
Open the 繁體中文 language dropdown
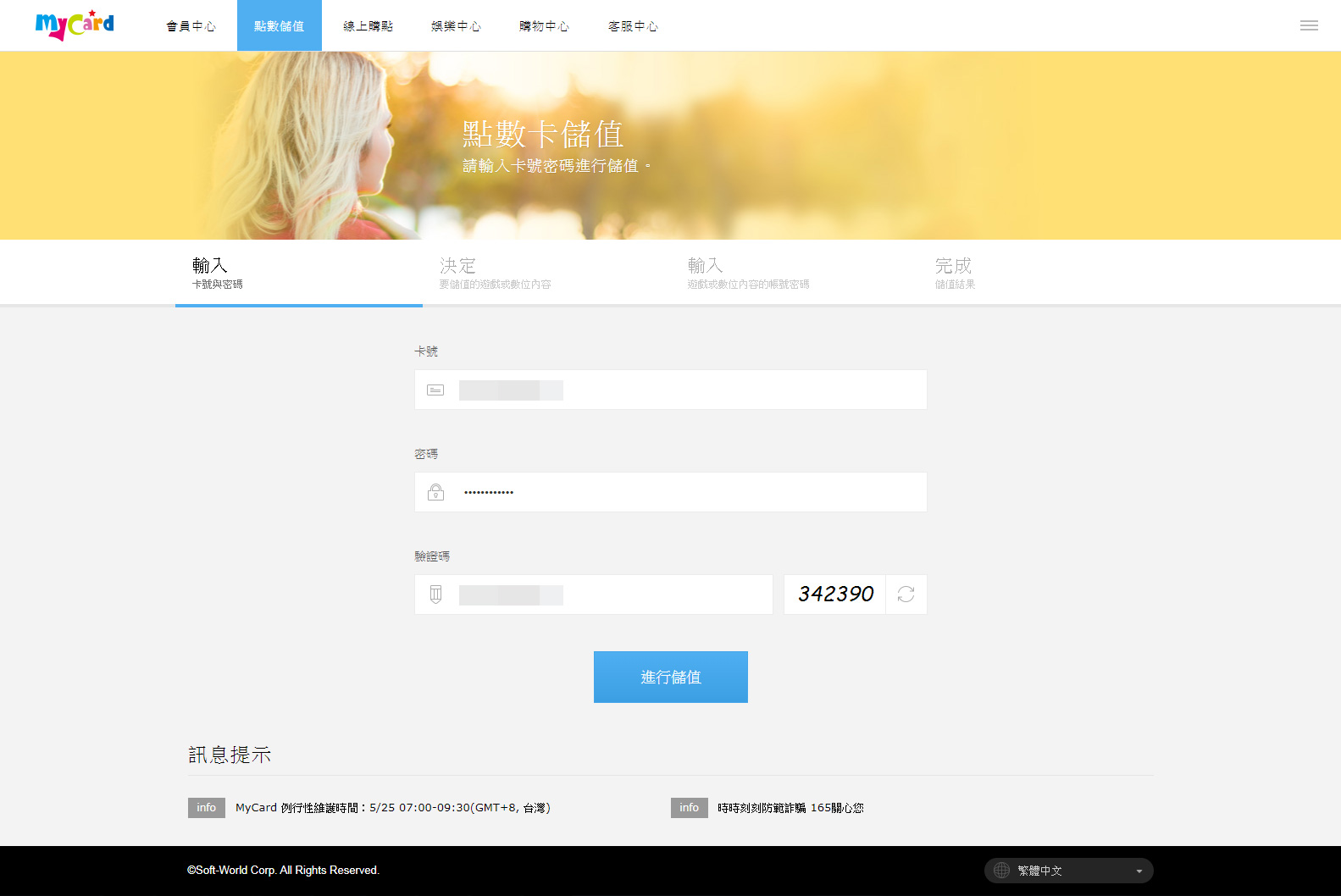click(x=1069, y=871)
